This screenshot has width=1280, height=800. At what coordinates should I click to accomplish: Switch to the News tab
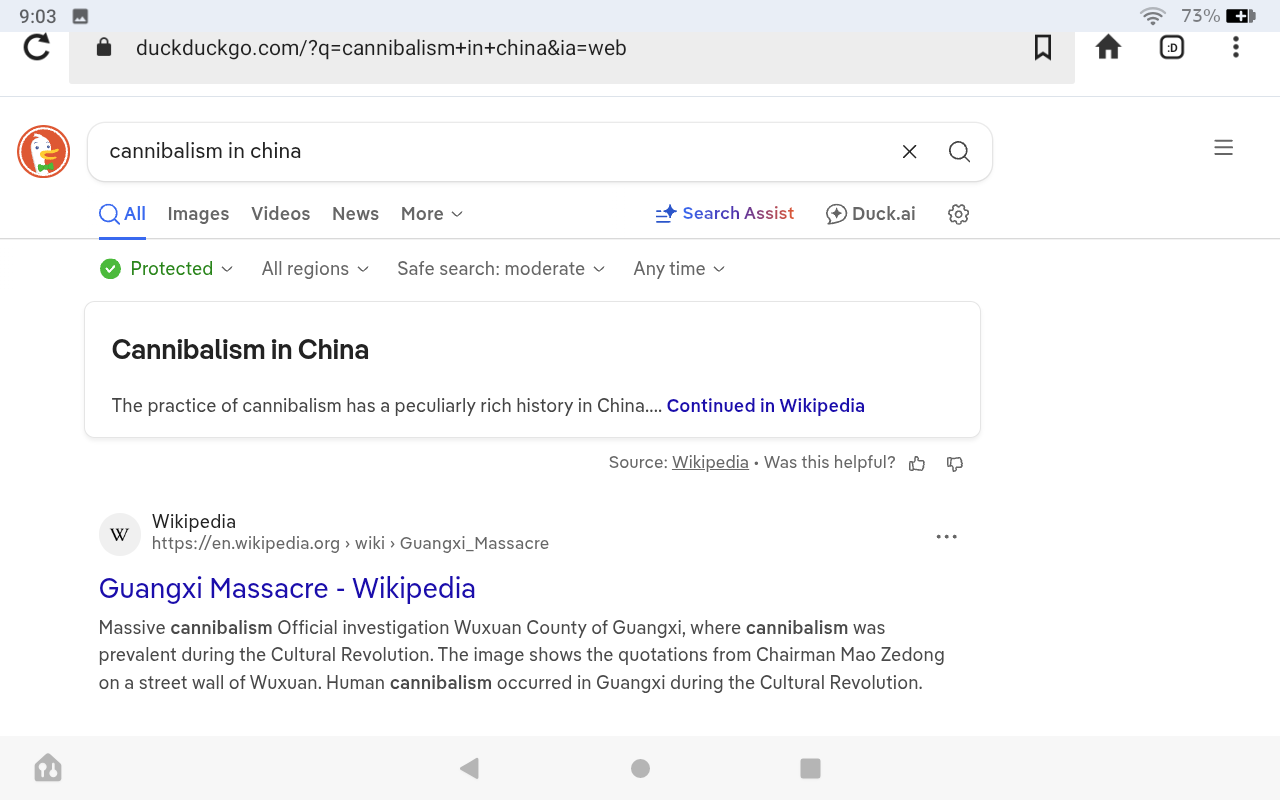click(355, 214)
